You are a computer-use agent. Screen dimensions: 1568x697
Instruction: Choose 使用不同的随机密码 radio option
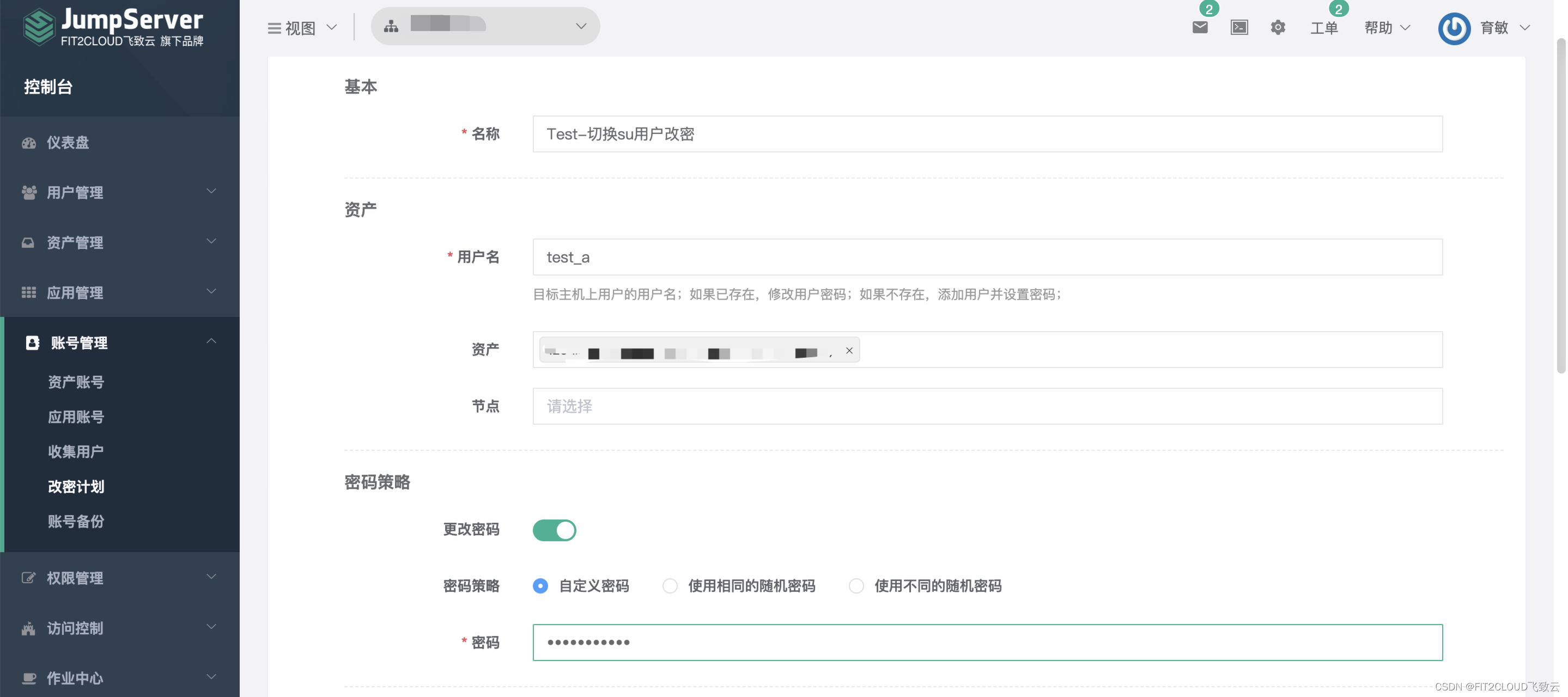click(x=856, y=586)
